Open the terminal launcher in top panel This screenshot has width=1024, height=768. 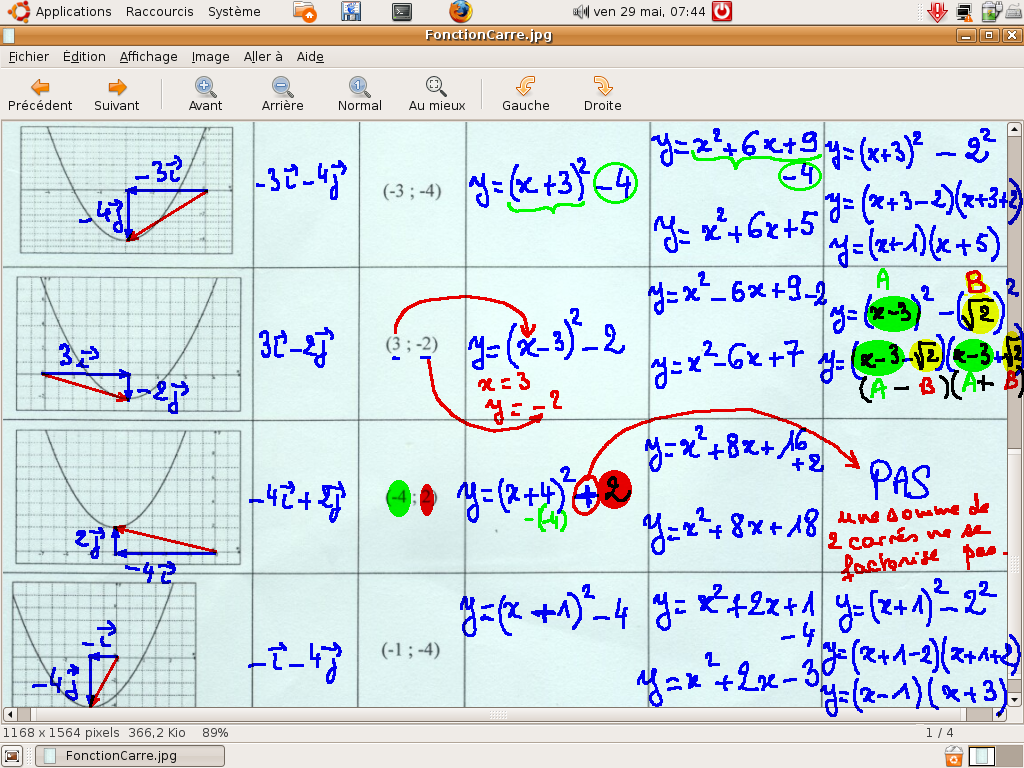click(402, 12)
